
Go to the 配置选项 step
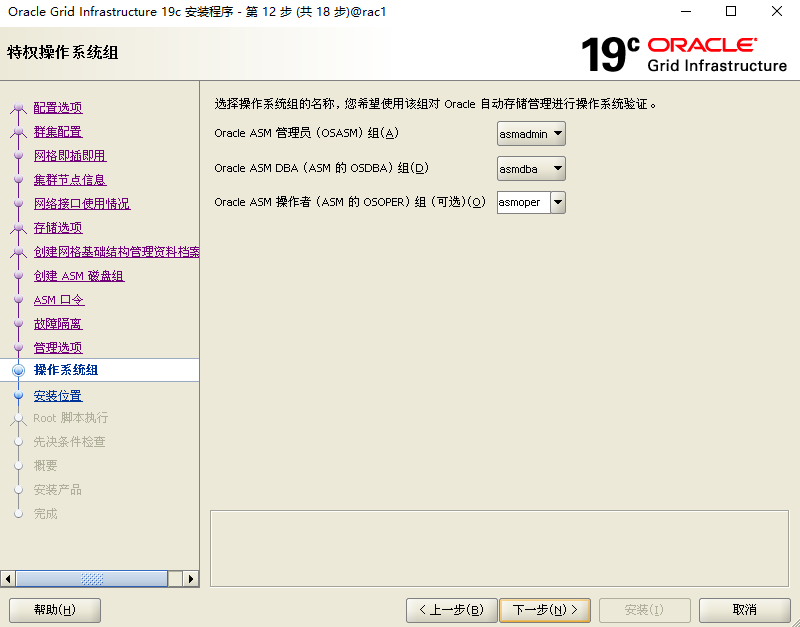pos(58,108)
